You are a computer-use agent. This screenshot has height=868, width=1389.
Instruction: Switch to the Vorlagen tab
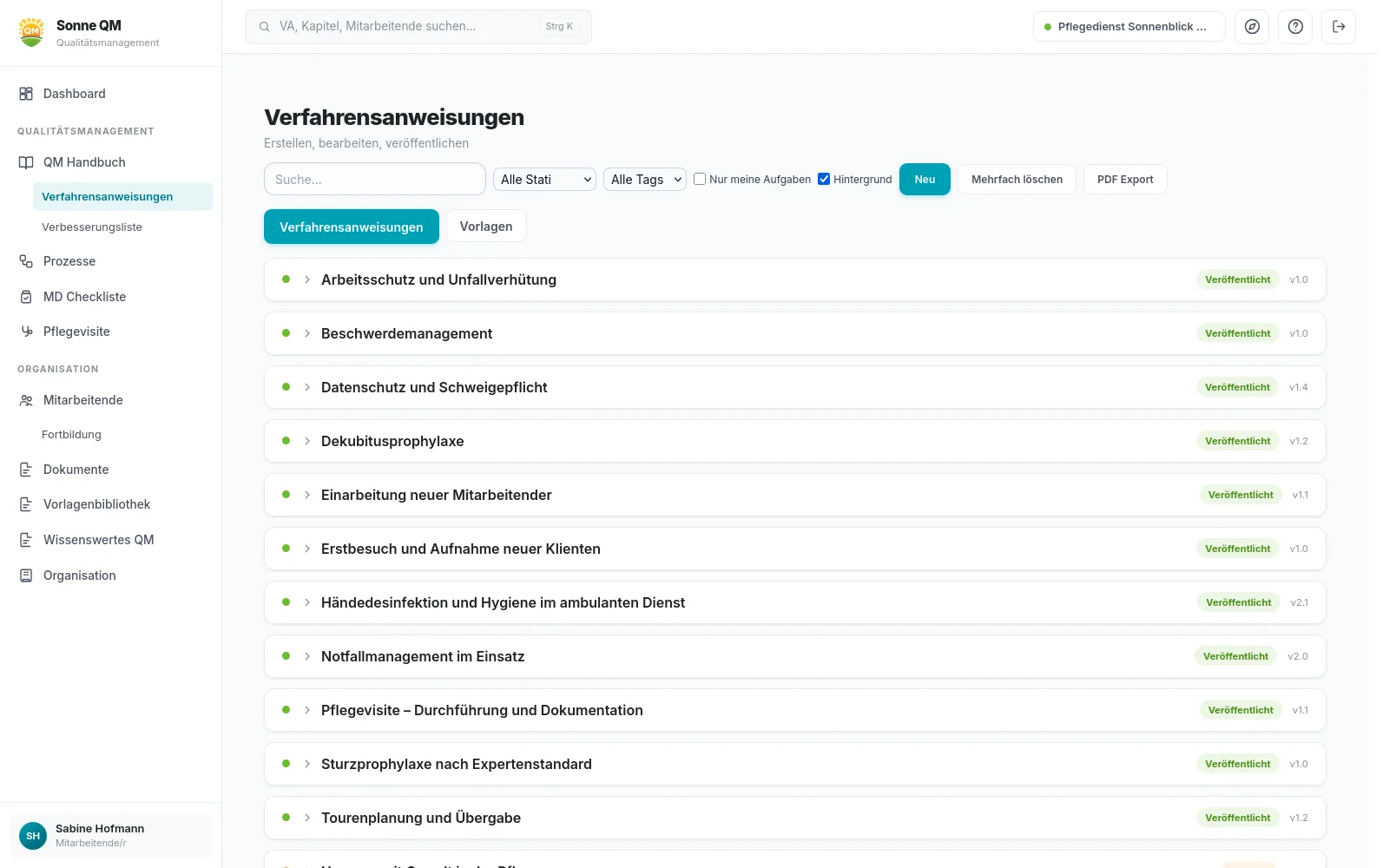[486, 227]
